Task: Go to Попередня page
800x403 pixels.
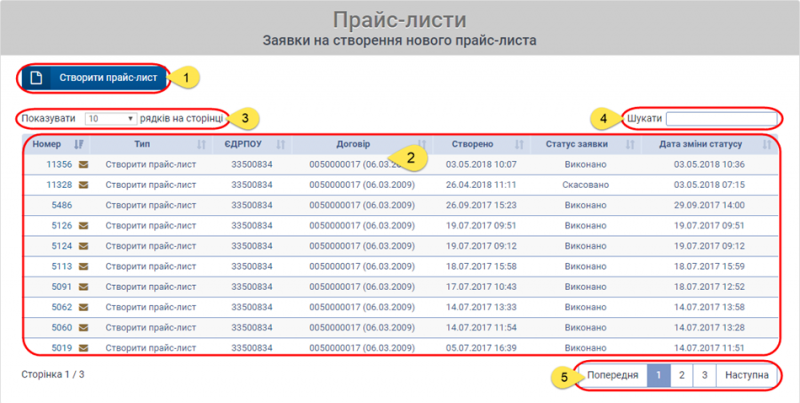Action: [612, 375]
